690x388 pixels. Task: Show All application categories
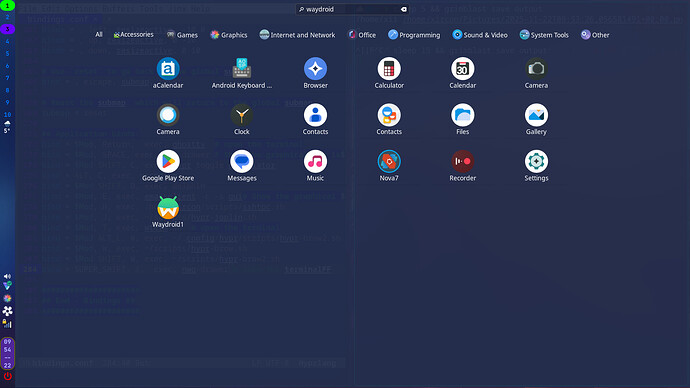pyautogui.click(x=99, y=34)
